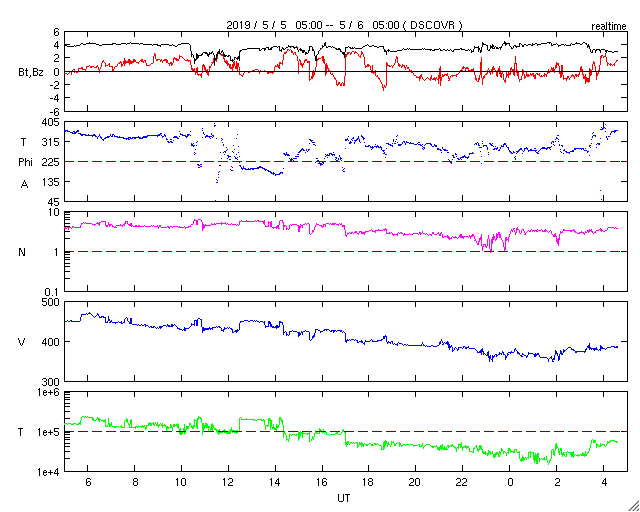This screenshot has width=640, height=512.
Task: Click the "16" hour label on the UT axis
Action: click(x=322, y=482)
